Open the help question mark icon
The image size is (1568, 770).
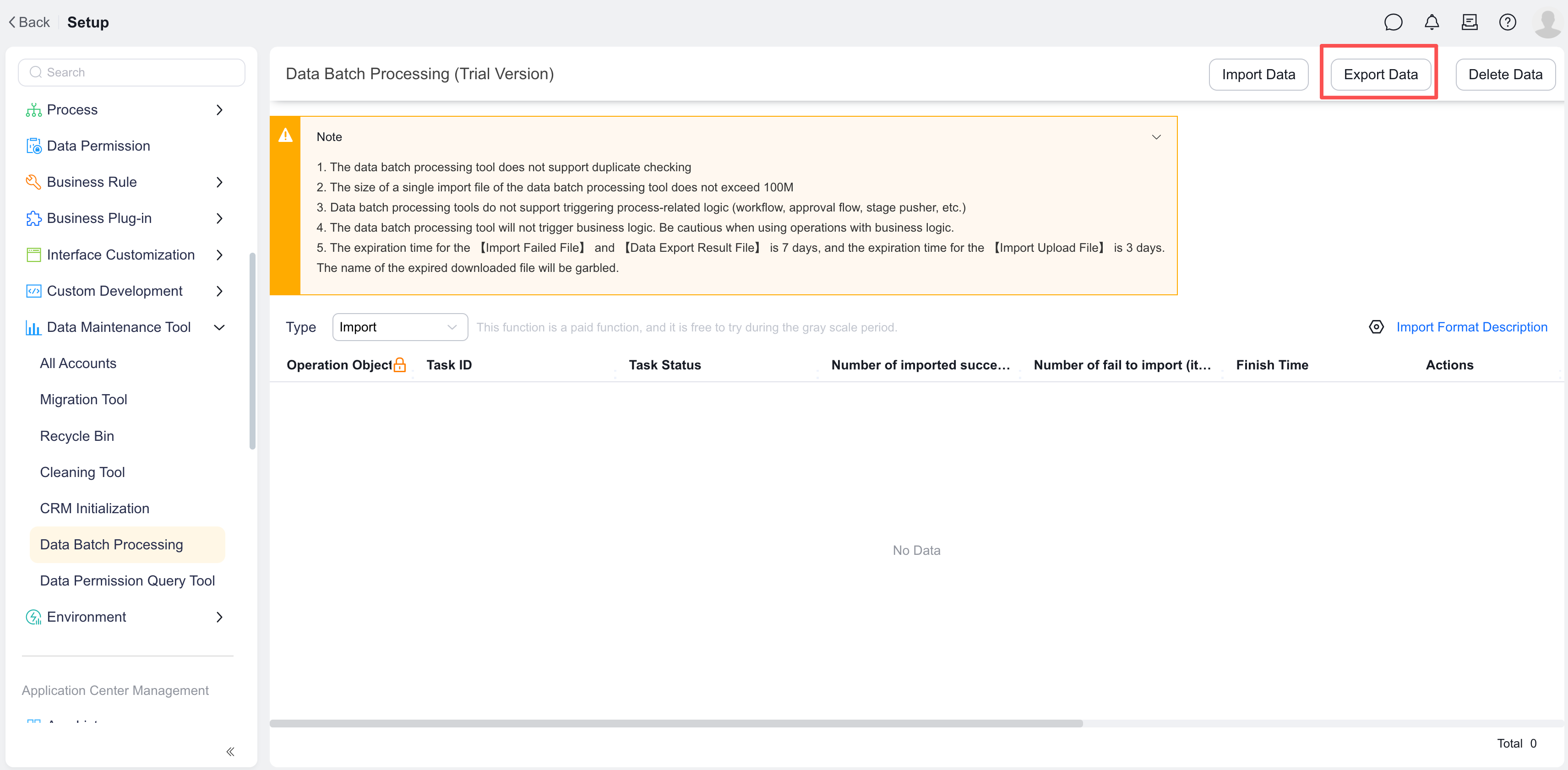[1507, 22]
